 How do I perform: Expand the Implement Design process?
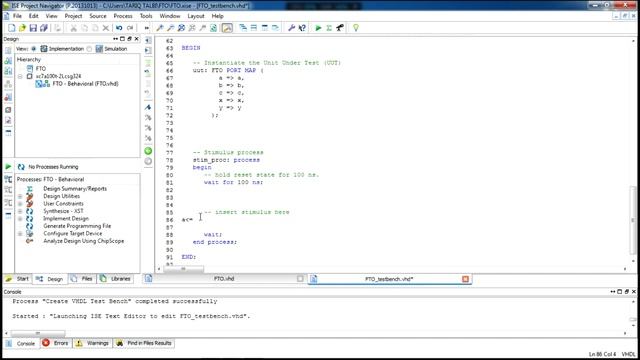(20, 219)
